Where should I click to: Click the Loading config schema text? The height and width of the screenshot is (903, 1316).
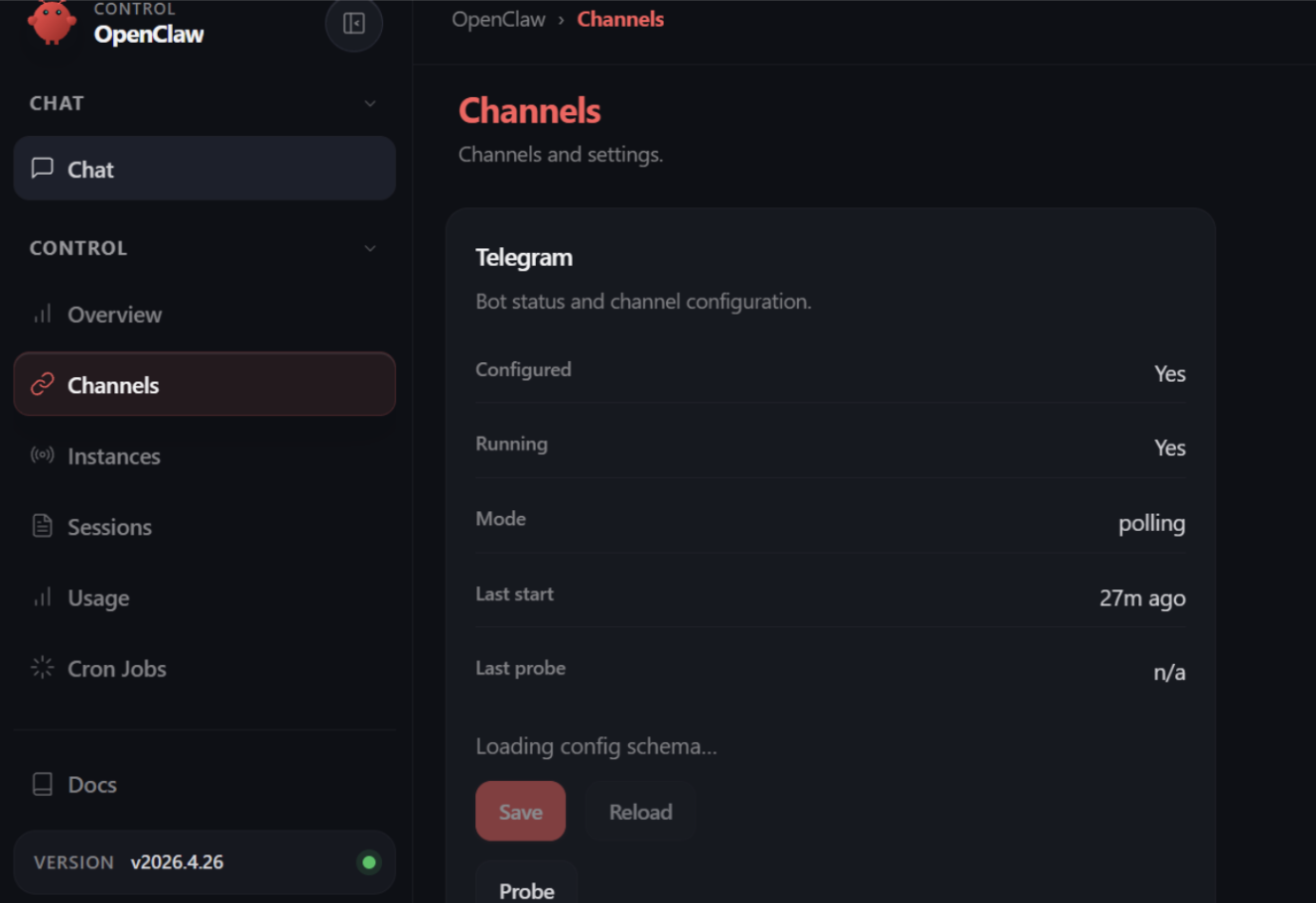pyautogui.click(x=595, y=746)
